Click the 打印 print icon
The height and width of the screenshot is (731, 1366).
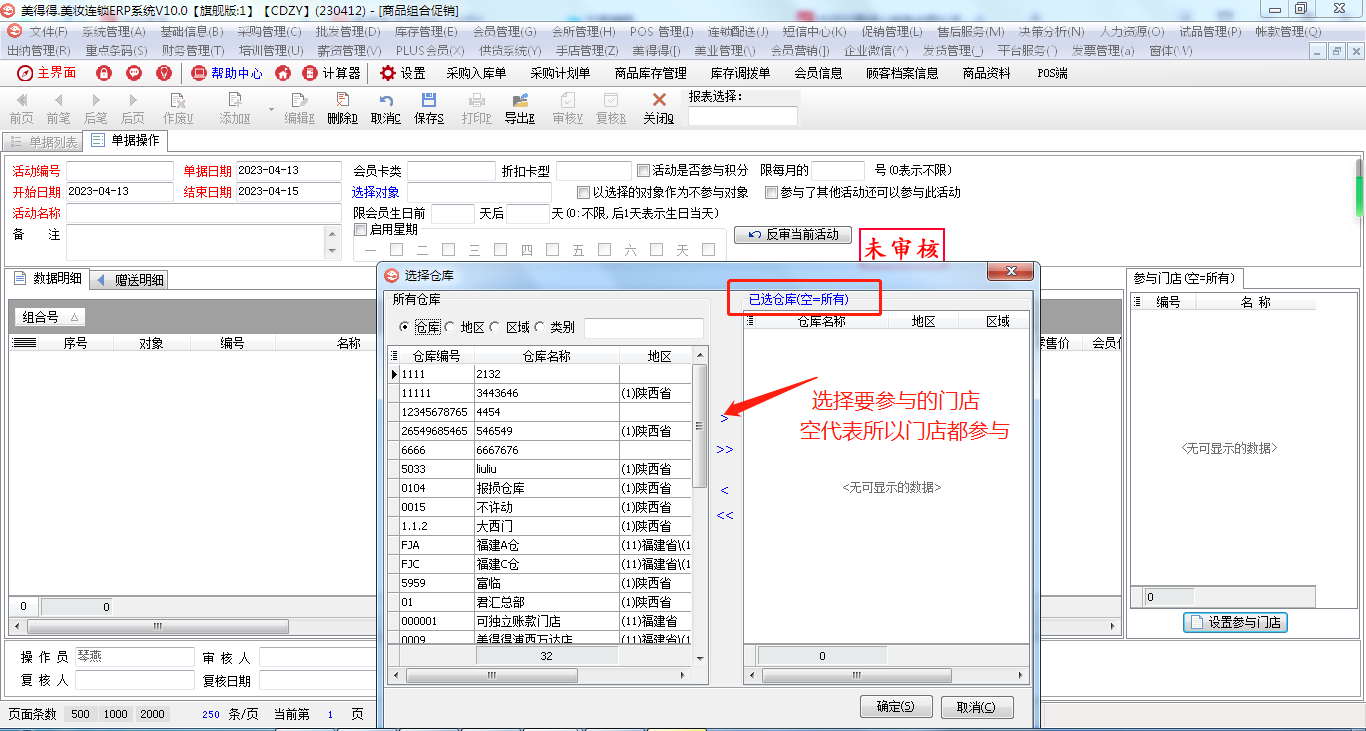point(477,109)
